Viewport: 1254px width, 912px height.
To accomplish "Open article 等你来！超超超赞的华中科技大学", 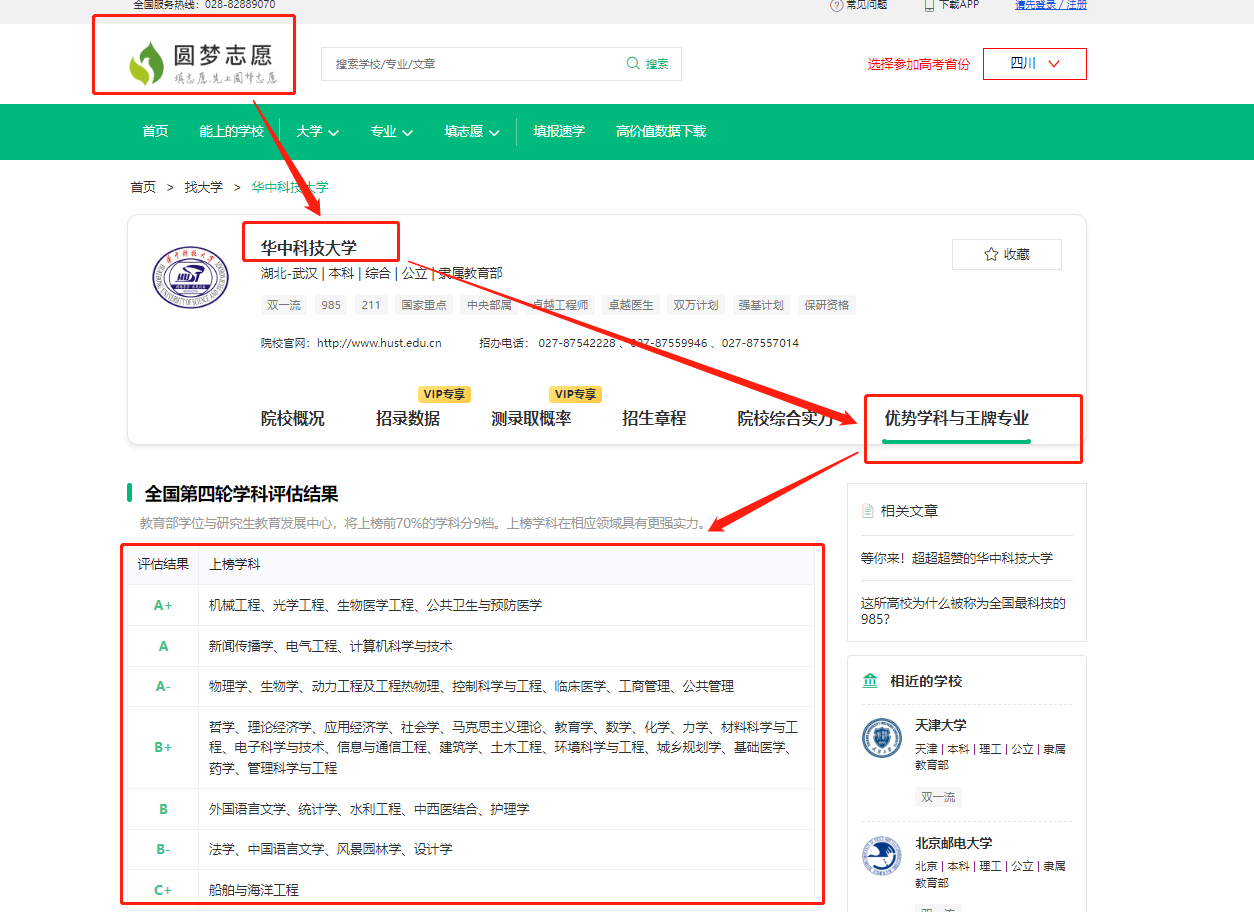I will tap(957, 558).
